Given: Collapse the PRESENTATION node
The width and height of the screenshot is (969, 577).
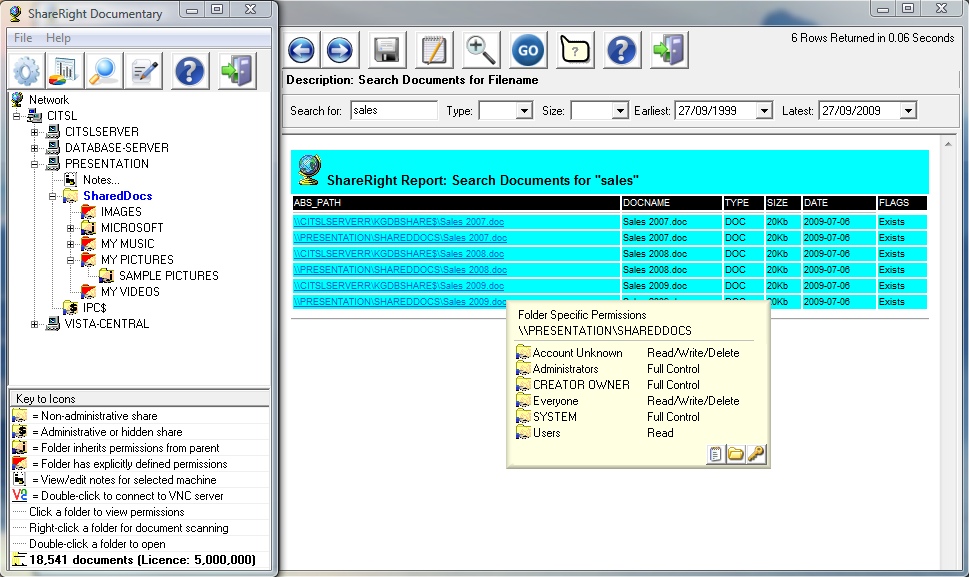Looking at the screenshot, I should point(35,164).
